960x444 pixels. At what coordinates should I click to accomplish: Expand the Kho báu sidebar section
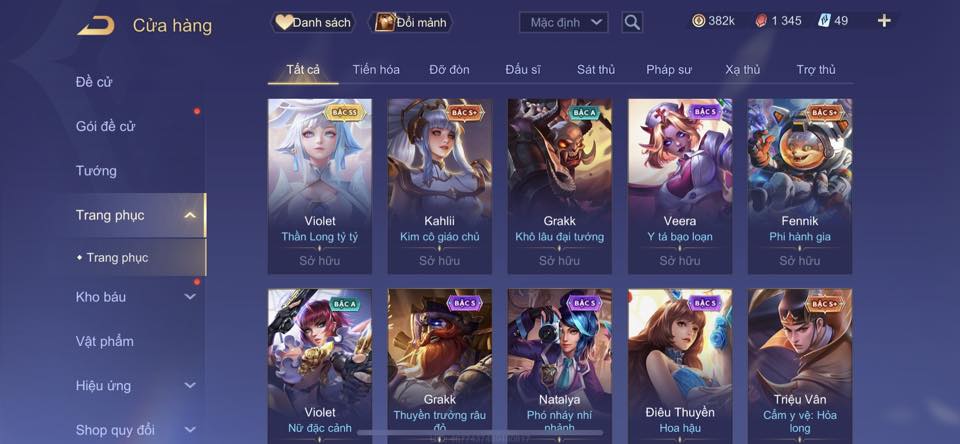pos(190,296)
